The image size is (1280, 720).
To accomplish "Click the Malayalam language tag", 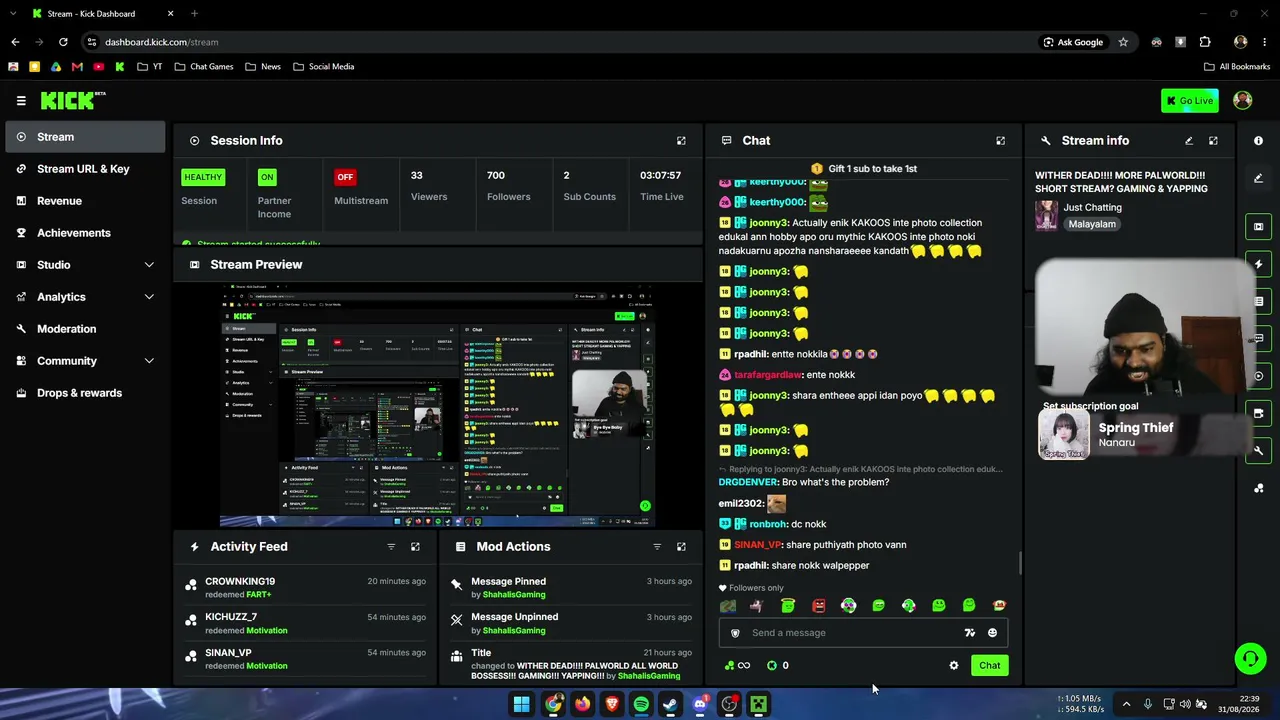I will point(1092,224).
